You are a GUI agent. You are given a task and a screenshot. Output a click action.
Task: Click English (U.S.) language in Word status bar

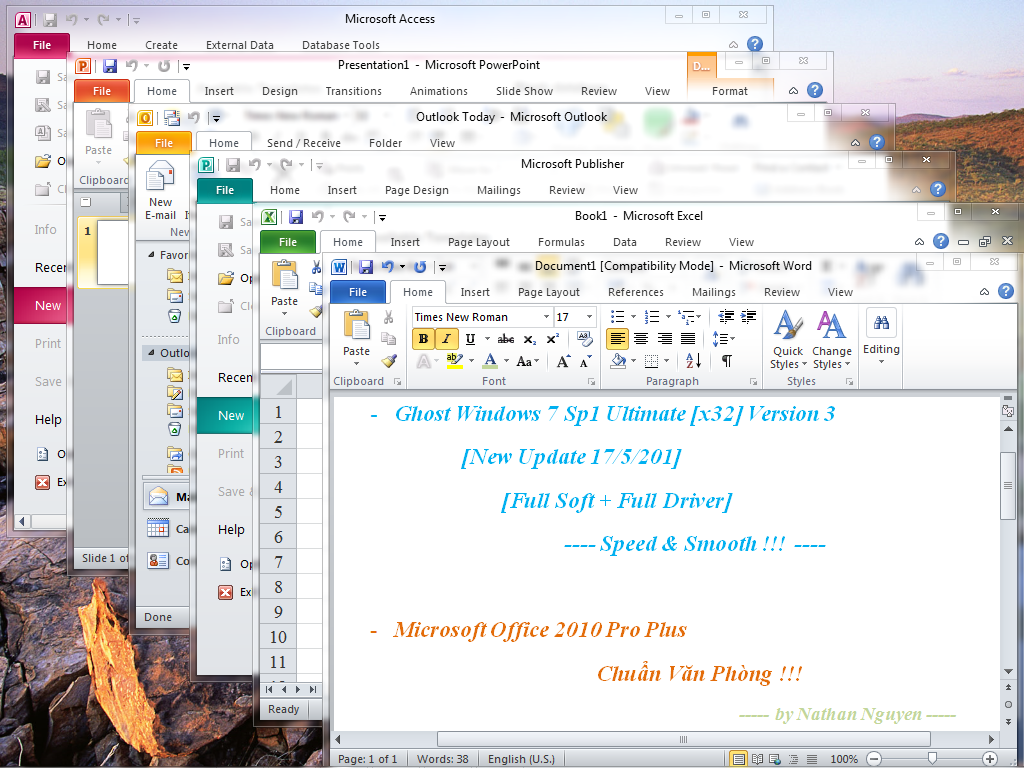coord(521,759)
